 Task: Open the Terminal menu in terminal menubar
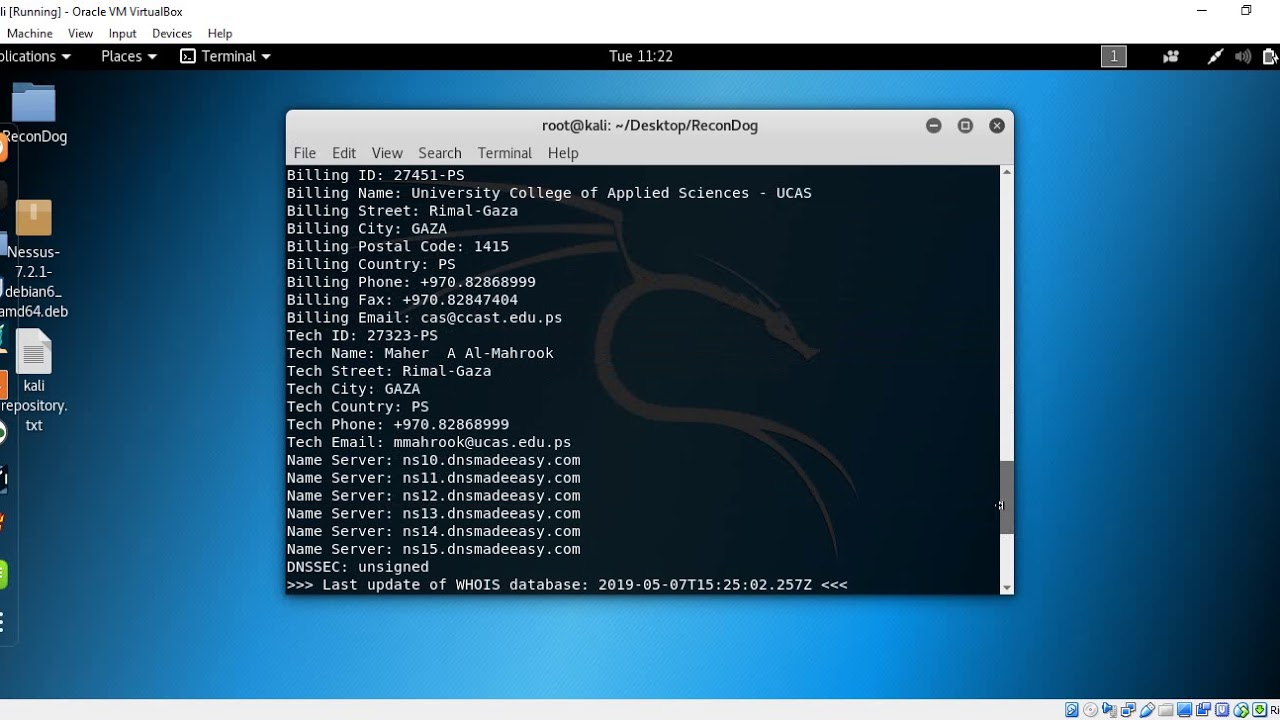tap(505, 153)
